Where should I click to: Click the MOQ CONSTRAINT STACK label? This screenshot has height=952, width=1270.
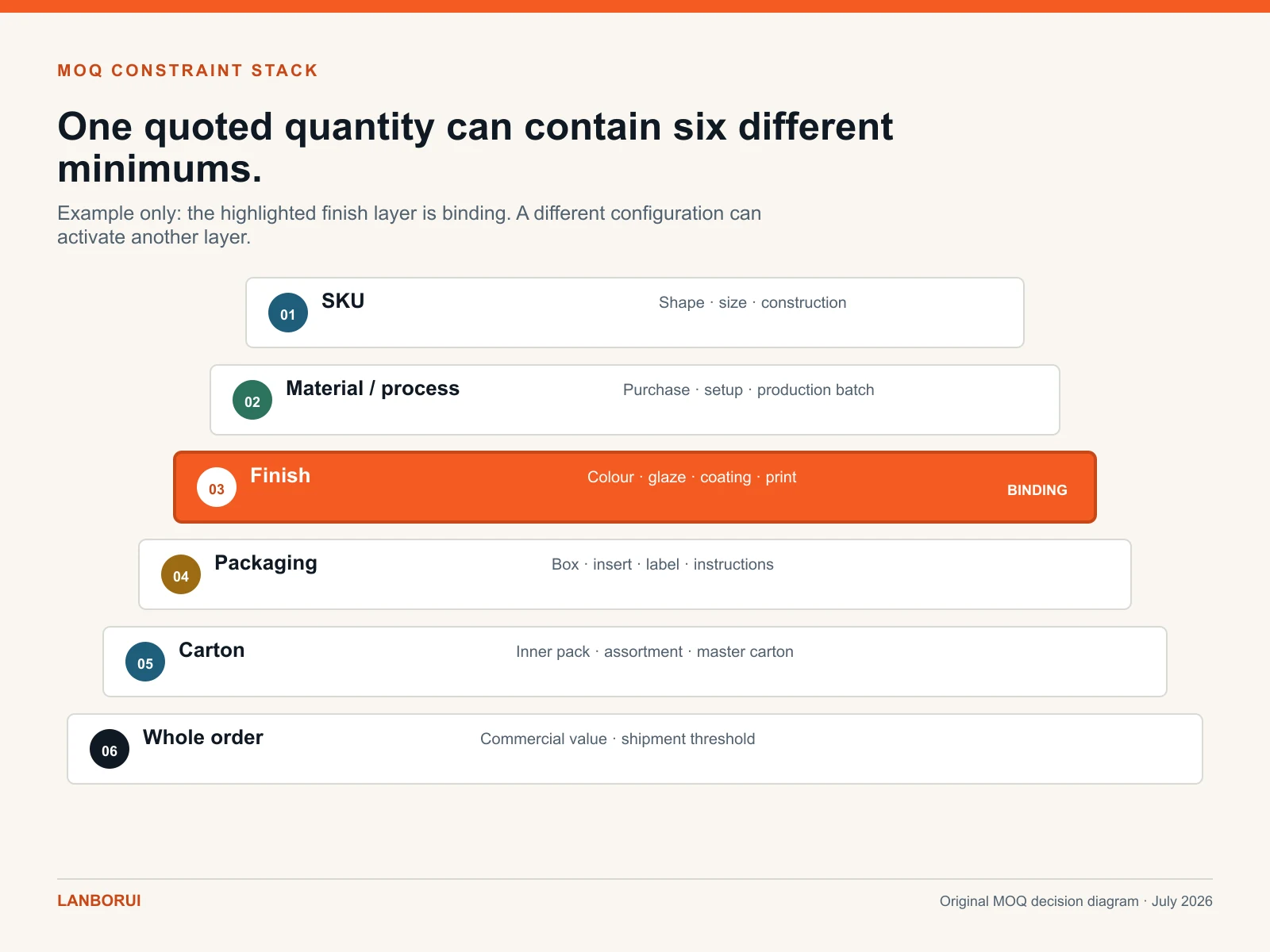pos(187,71)
